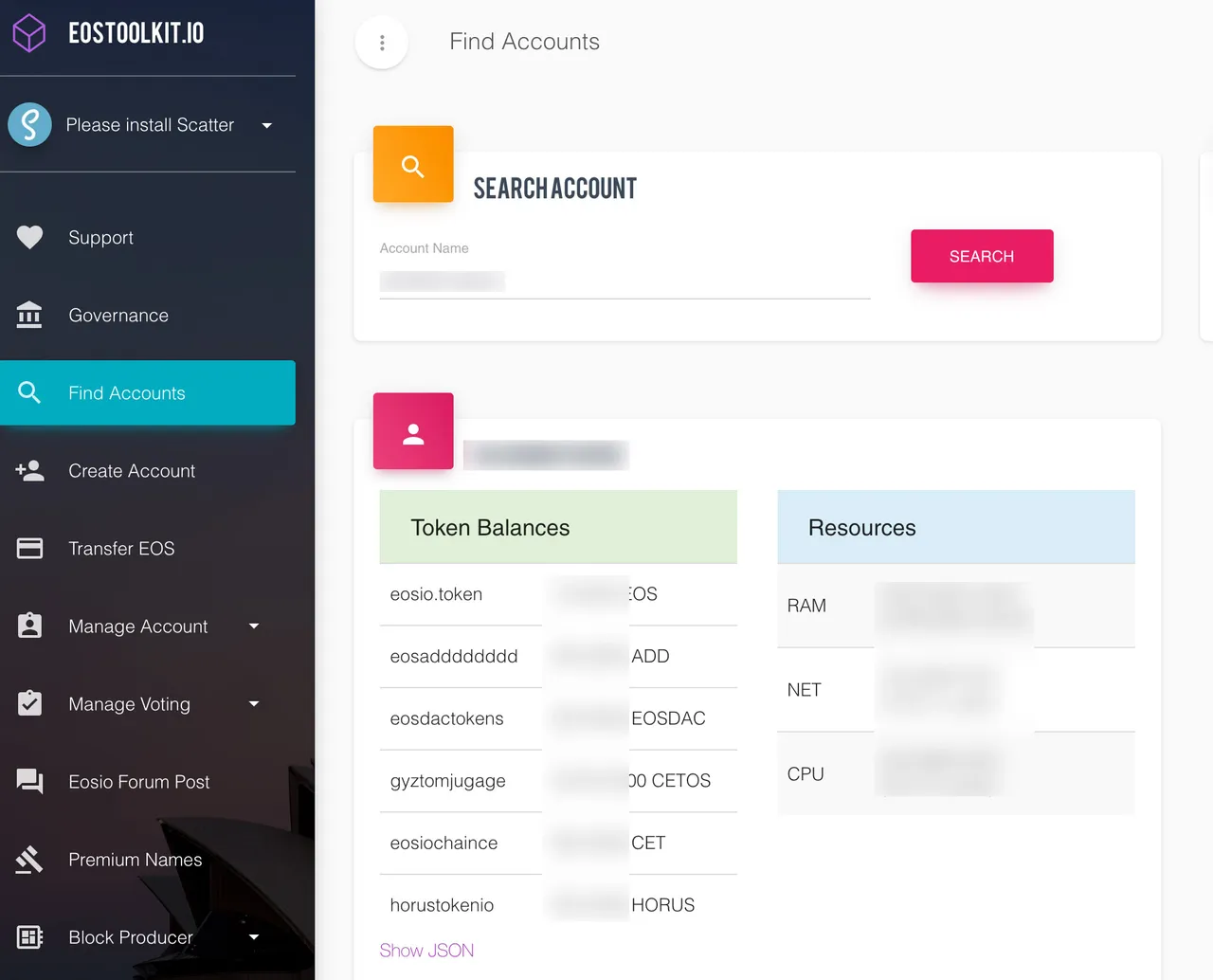Select the eosio.token row

[558, 594]
